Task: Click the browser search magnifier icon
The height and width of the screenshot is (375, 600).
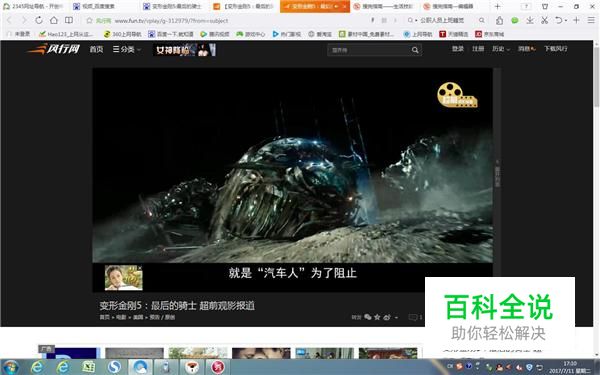Action: [x=482, y=21]
